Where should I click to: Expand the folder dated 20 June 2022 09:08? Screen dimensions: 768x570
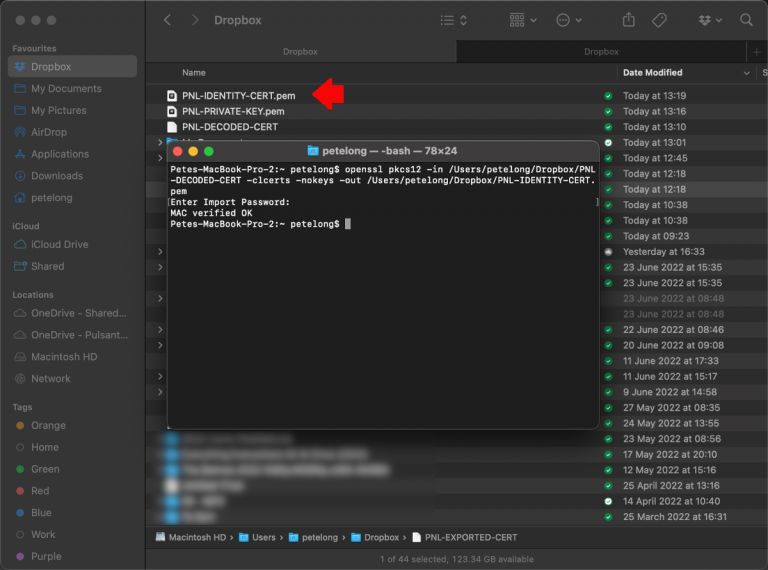coord(160,345)
